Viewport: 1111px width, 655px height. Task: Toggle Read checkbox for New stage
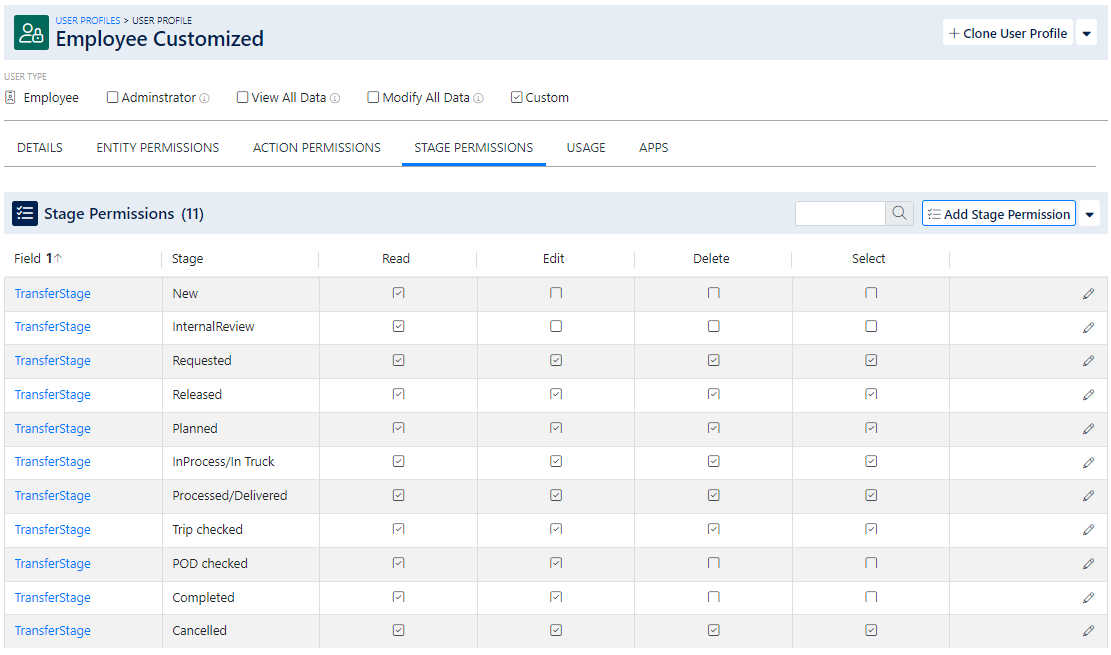[x=398, y=293]
